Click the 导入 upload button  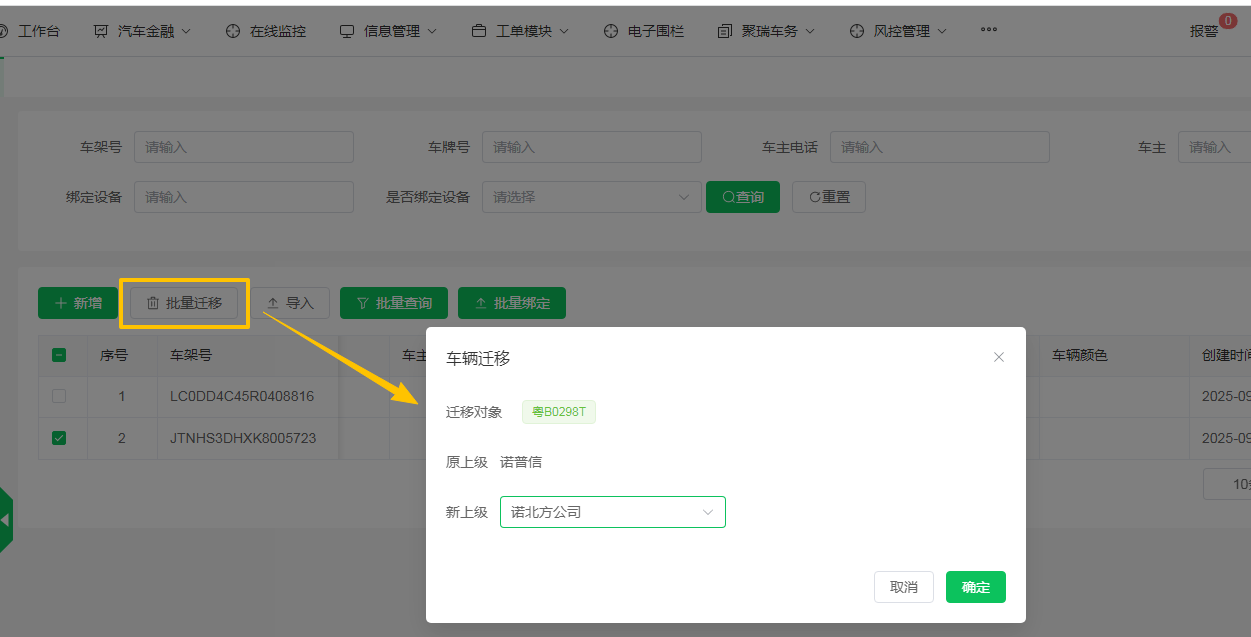290,303
